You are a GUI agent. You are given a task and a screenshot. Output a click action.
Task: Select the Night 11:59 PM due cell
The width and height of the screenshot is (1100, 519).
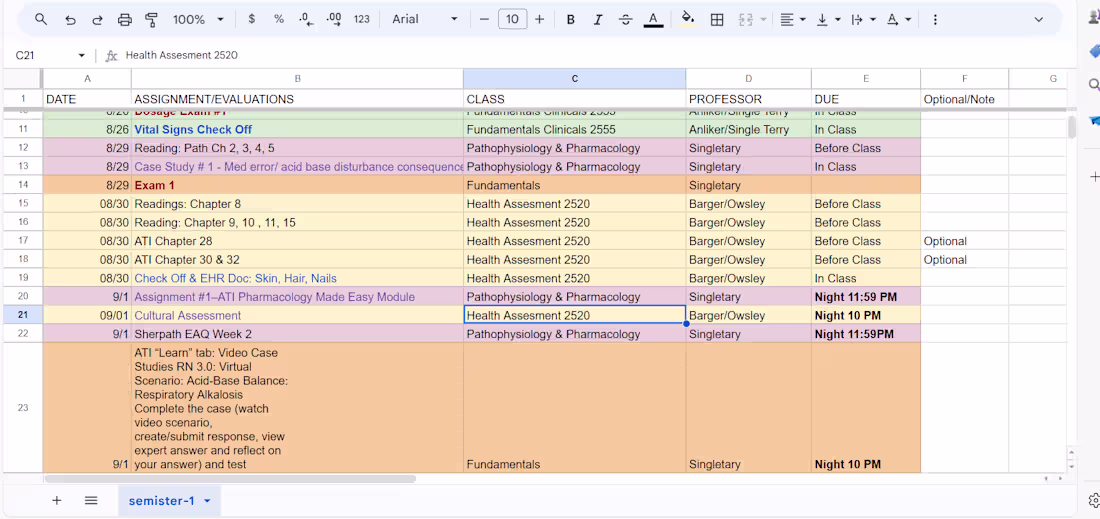(x=866, y=297)
